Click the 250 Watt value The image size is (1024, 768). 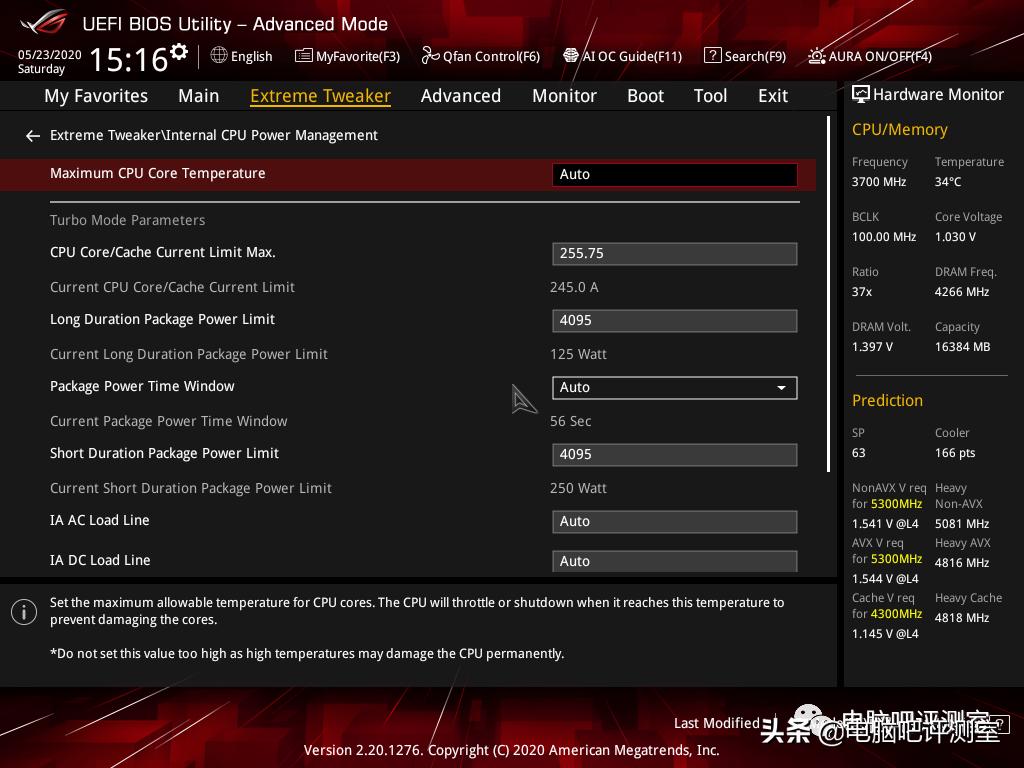[x=578, y=488]
